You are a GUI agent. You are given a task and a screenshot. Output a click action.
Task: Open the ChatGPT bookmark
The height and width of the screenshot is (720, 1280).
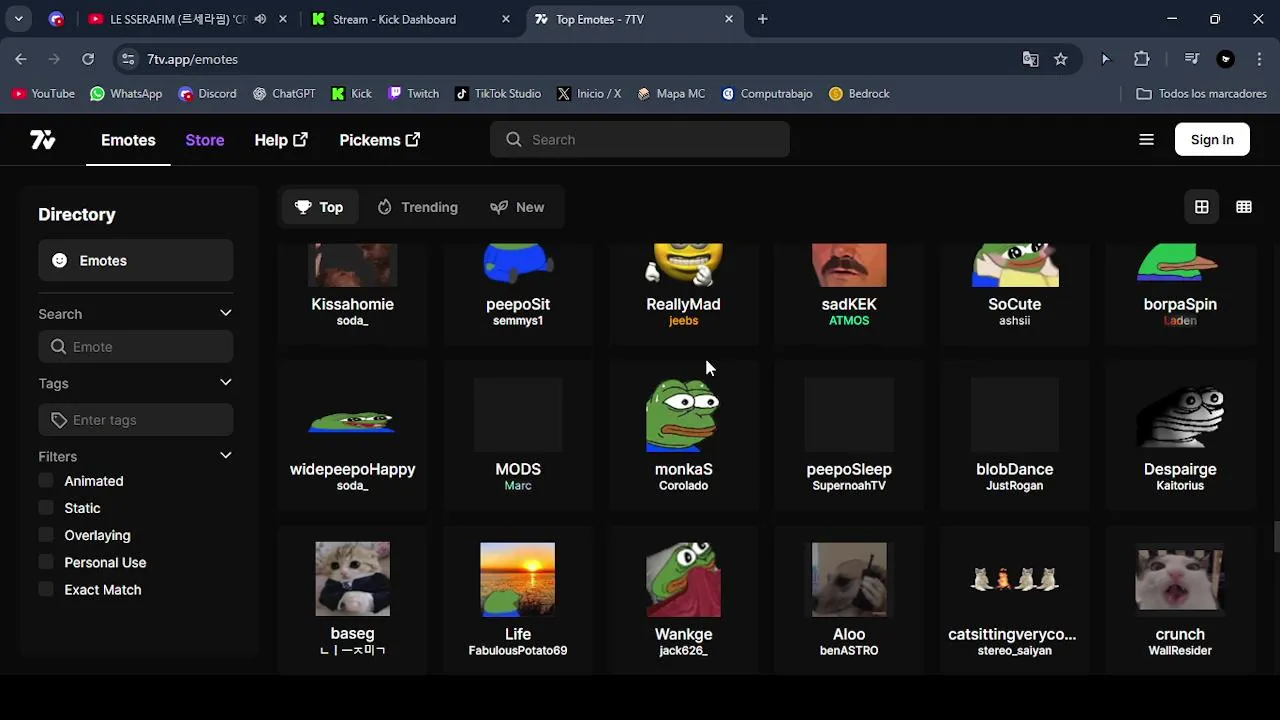(284, 94)
